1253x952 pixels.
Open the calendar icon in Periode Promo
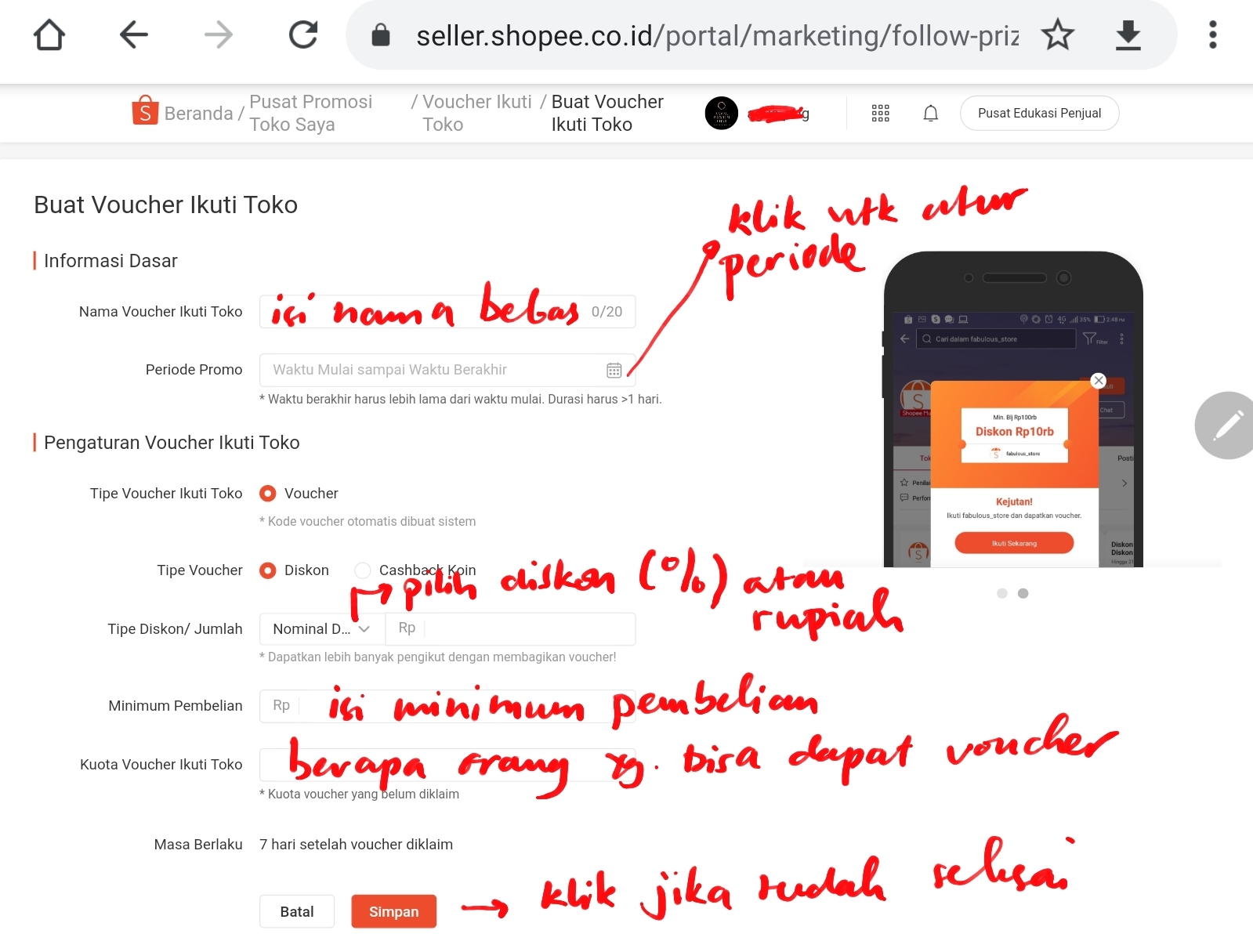coord(614,370)
